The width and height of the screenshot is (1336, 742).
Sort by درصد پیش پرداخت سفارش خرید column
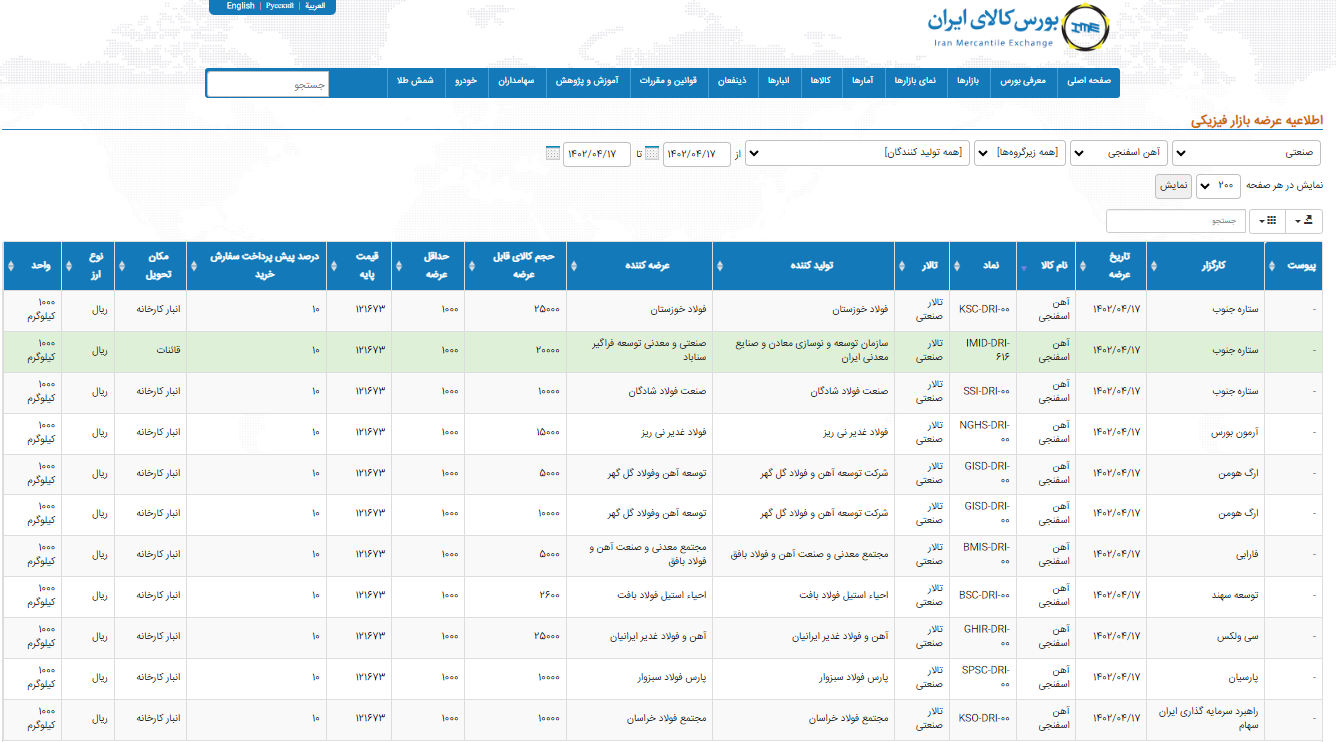[x=257, y=266]
